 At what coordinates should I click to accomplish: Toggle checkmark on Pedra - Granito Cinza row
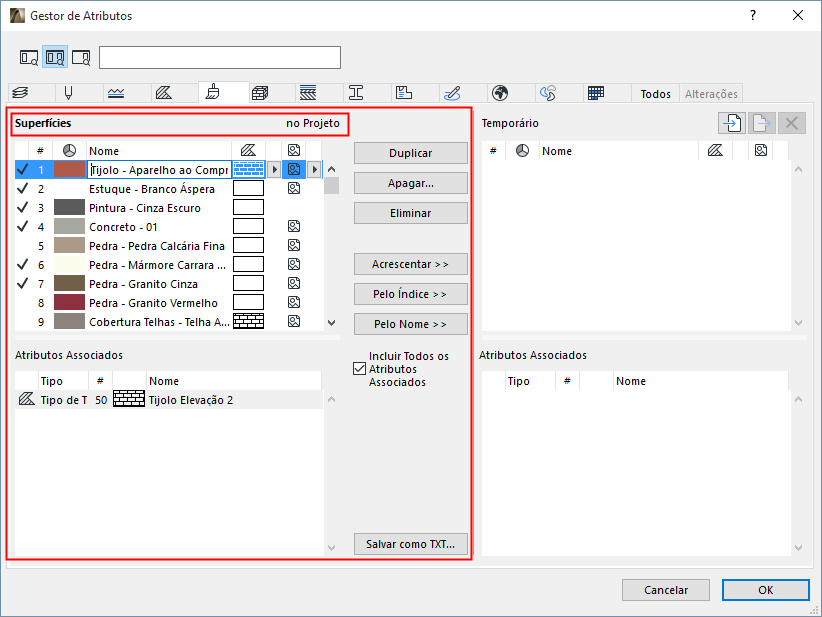click(x=23, y=283)
